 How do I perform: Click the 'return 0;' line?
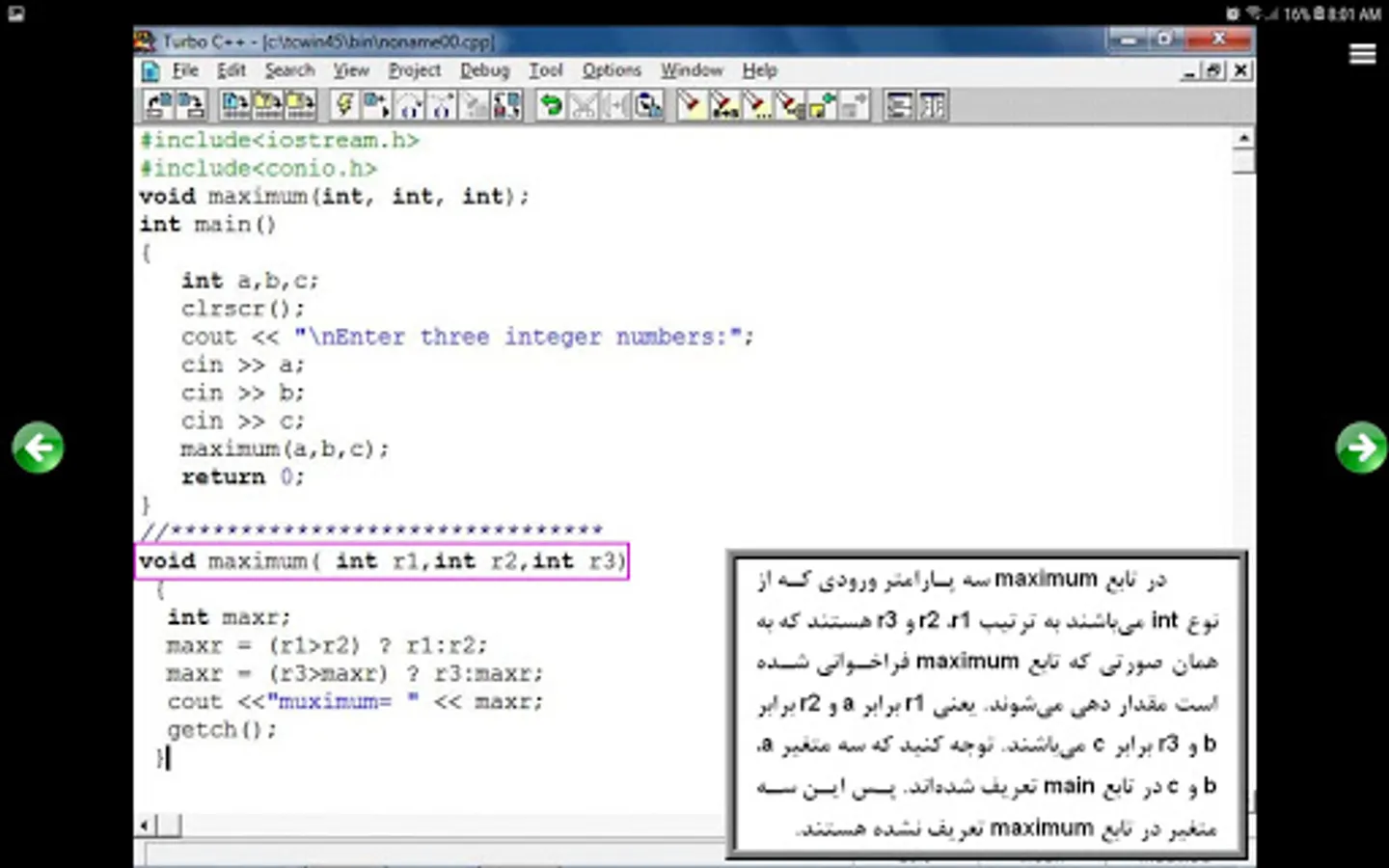pyautogui.click(x=243, y=476)
